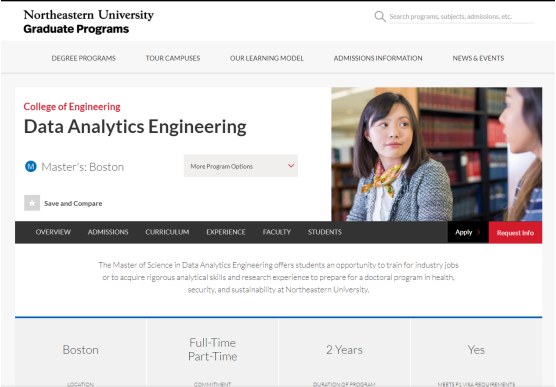Click the students in library hero photo

[437, 154]
